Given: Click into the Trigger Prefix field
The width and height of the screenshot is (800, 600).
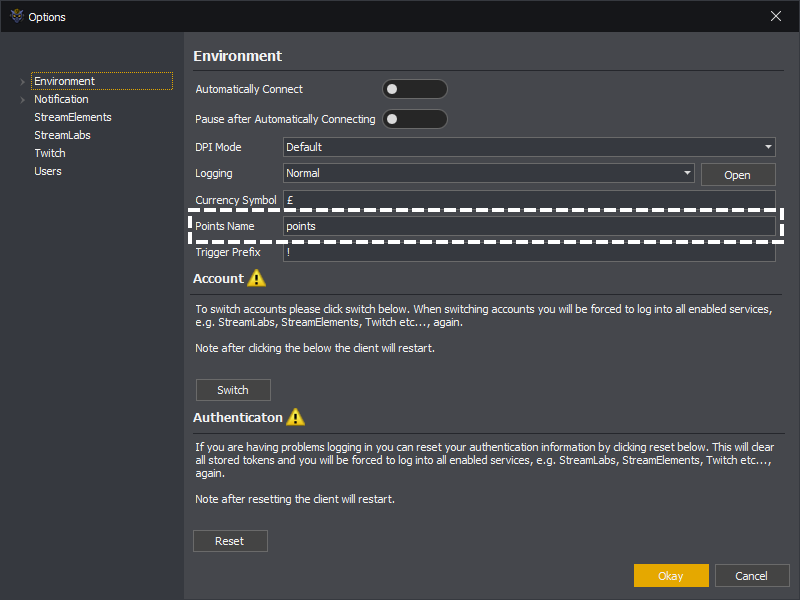Looking at the screenshot, I should click(x=529, y=253).
